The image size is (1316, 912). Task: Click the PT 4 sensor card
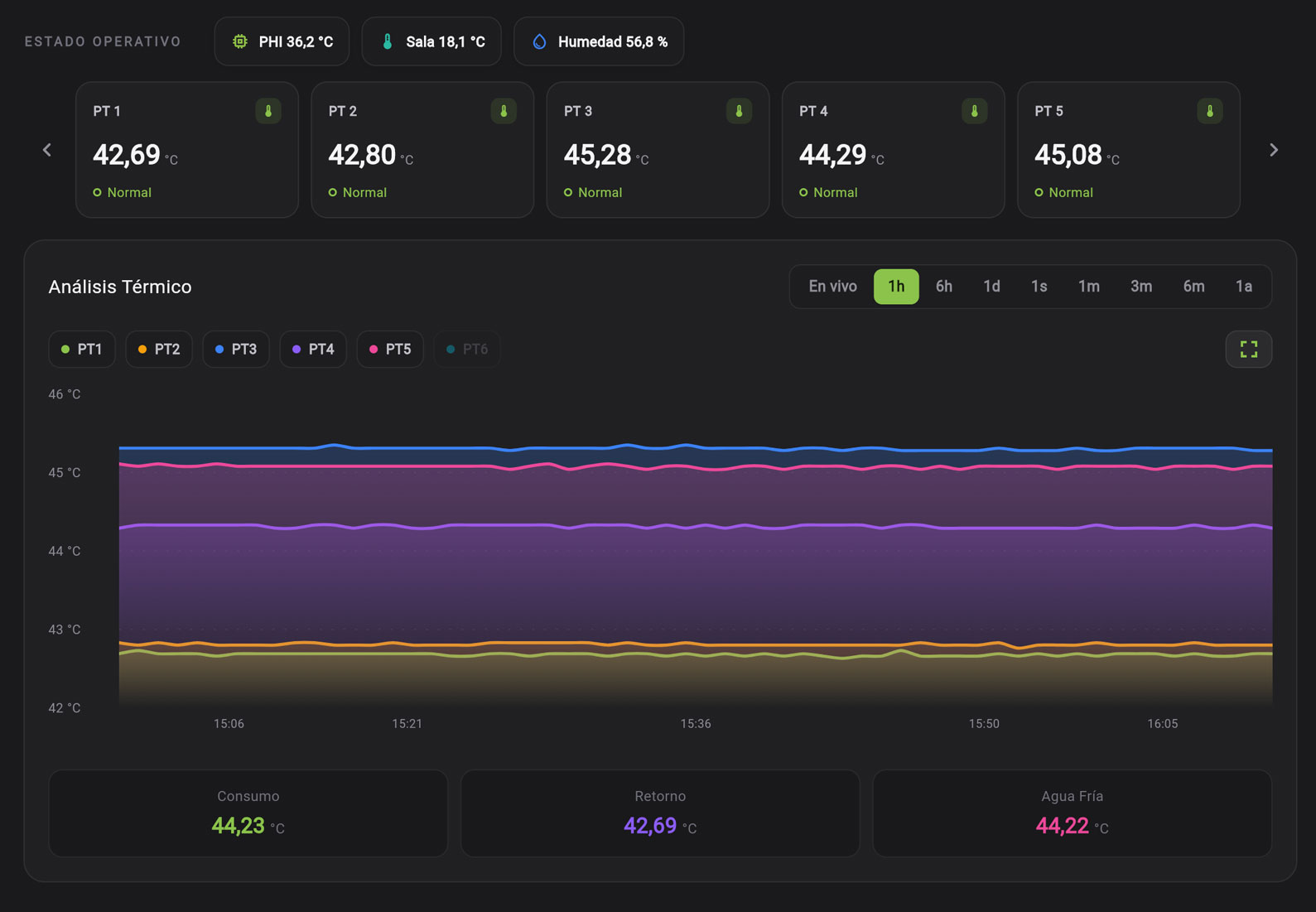[x=893, y=150]
